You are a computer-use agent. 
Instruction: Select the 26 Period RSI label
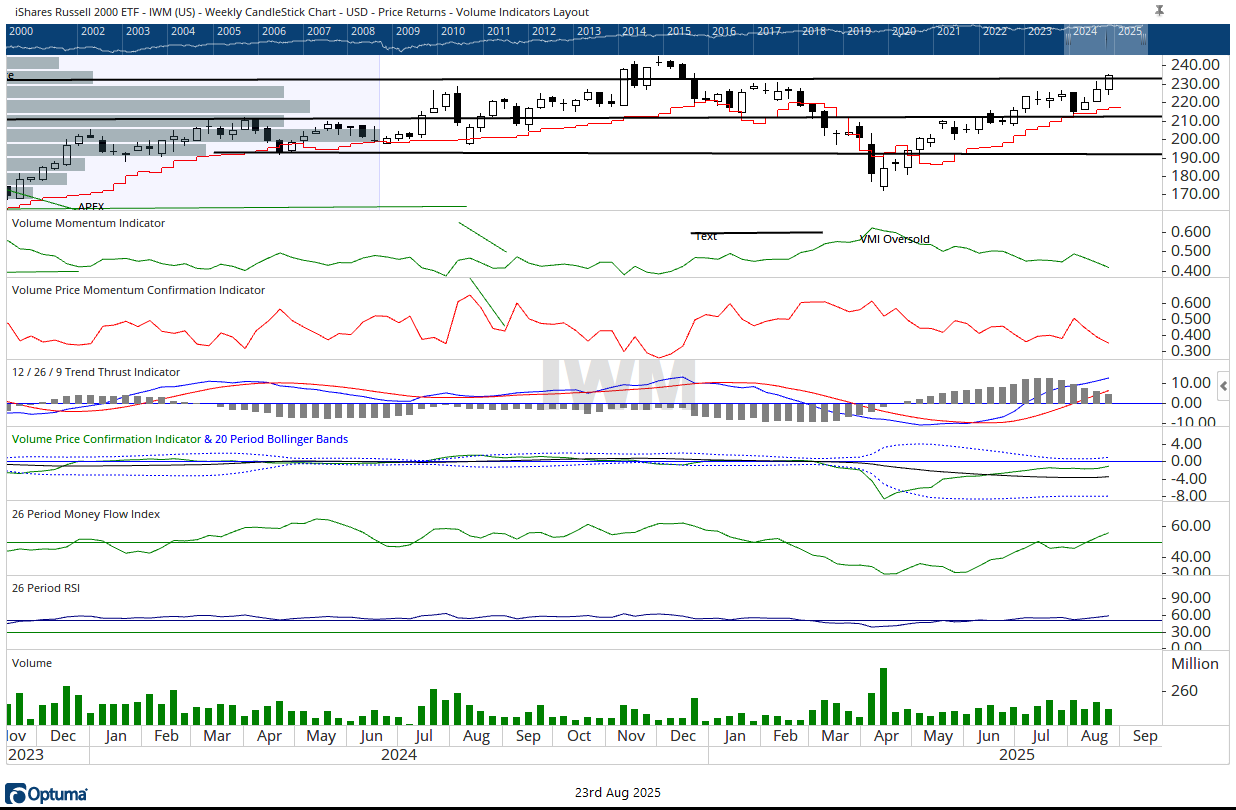(45, 588)
